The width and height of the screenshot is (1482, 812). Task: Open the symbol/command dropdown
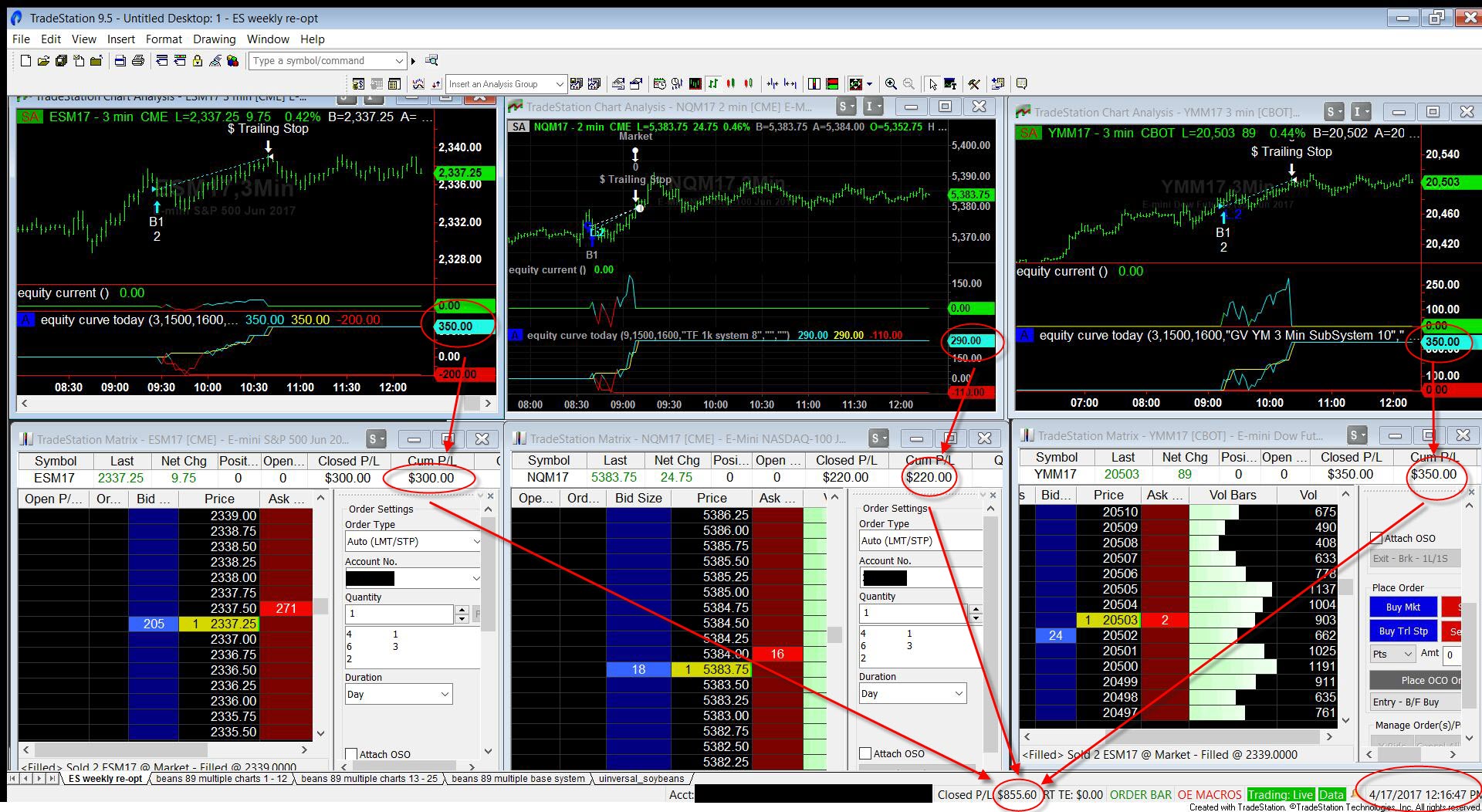click(398, 61)
